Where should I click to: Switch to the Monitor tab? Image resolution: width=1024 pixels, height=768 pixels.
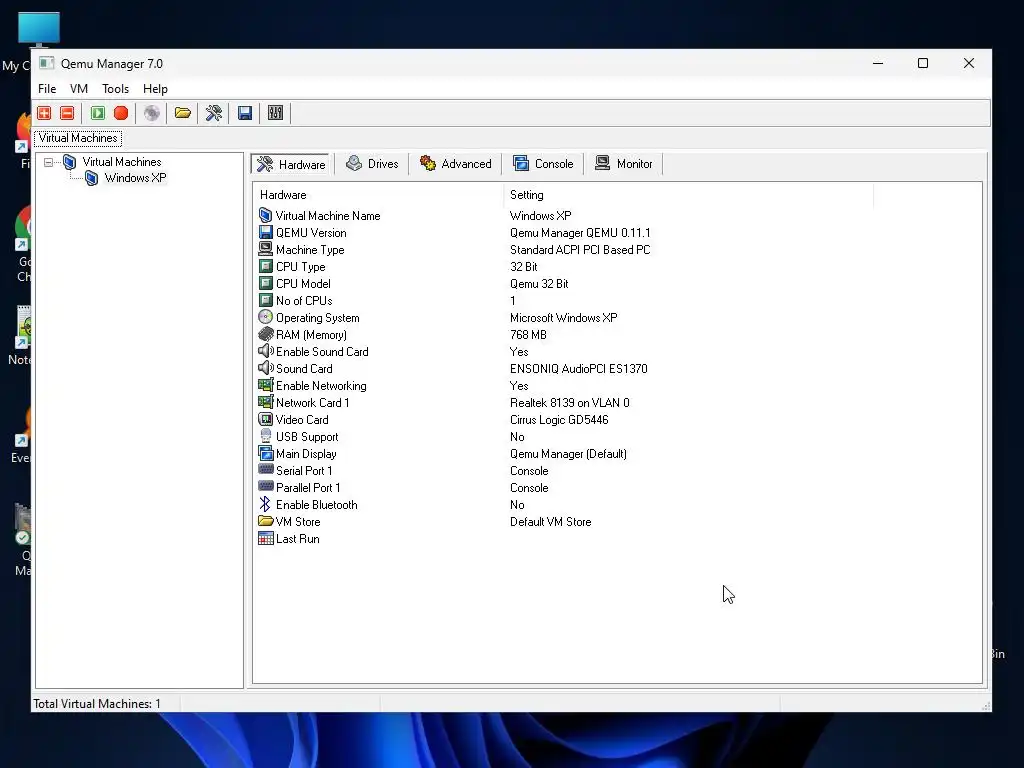click(x=624, y=164)
